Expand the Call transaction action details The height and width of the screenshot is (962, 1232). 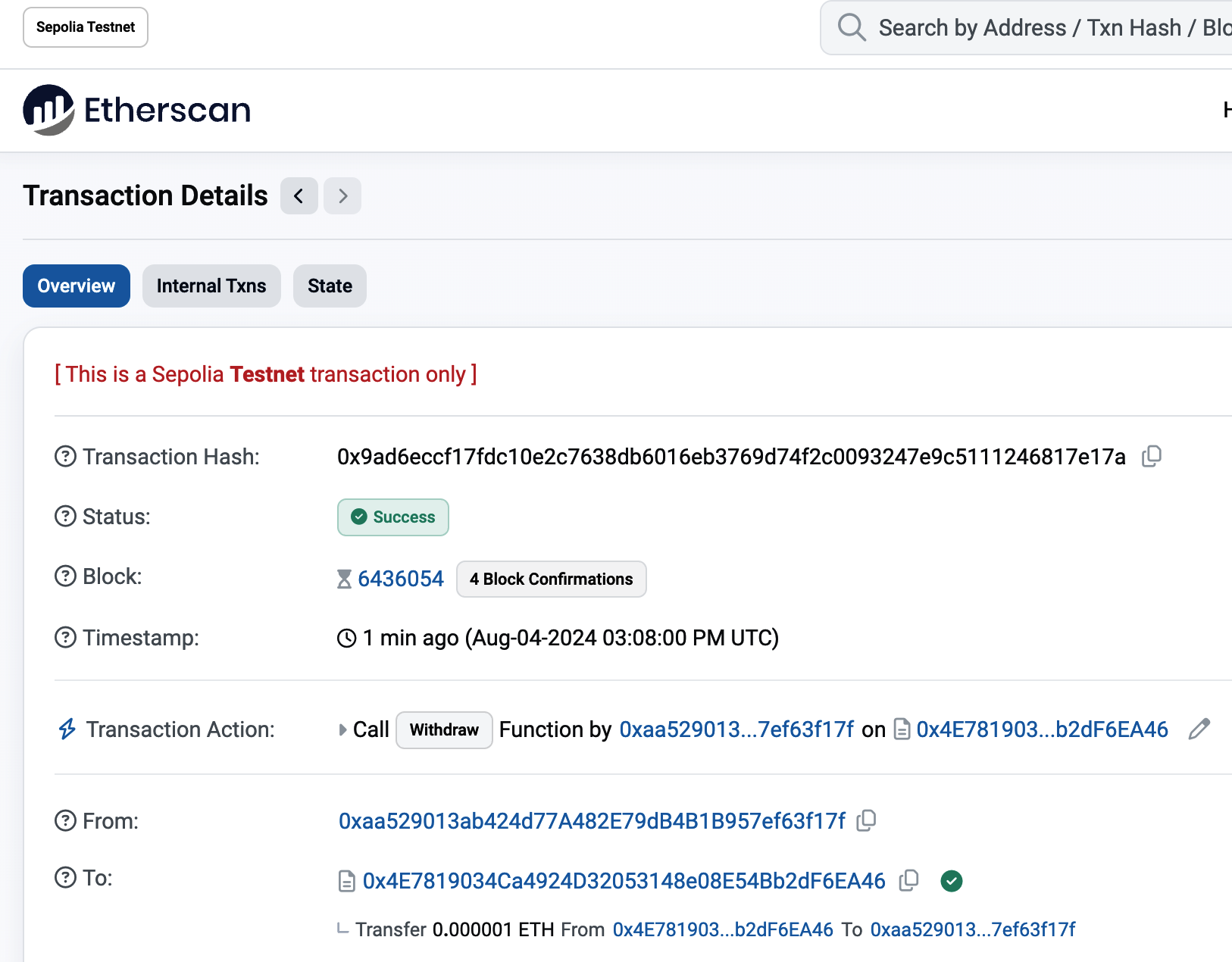click(342, 729)
